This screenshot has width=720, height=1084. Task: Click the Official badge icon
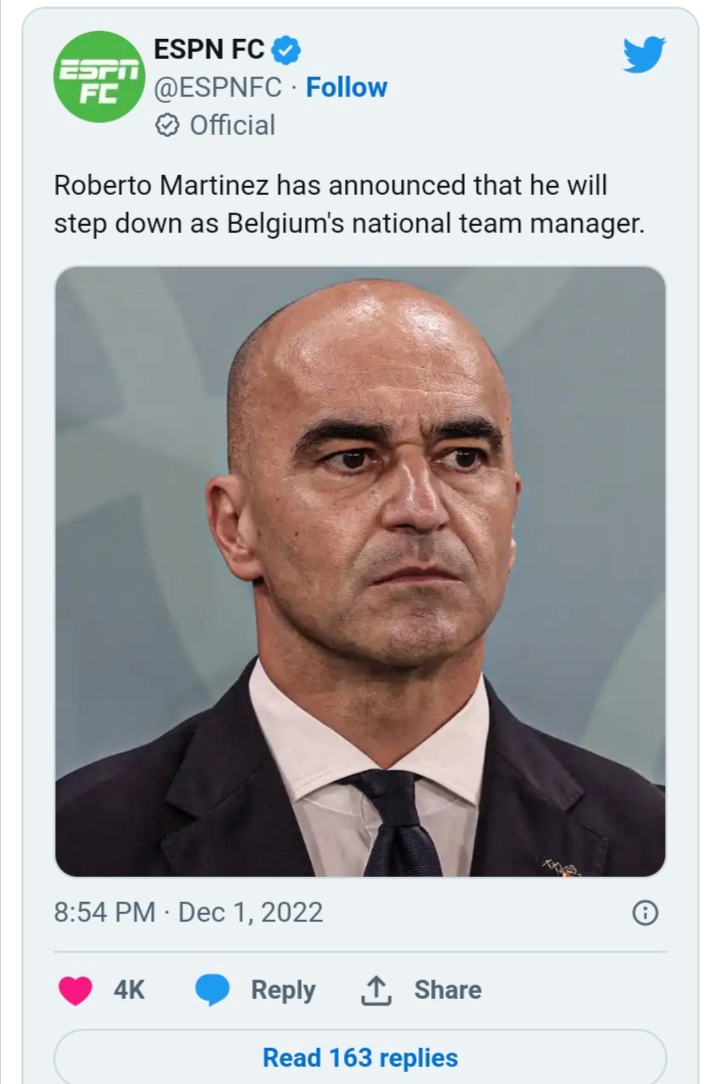(167, 125)
